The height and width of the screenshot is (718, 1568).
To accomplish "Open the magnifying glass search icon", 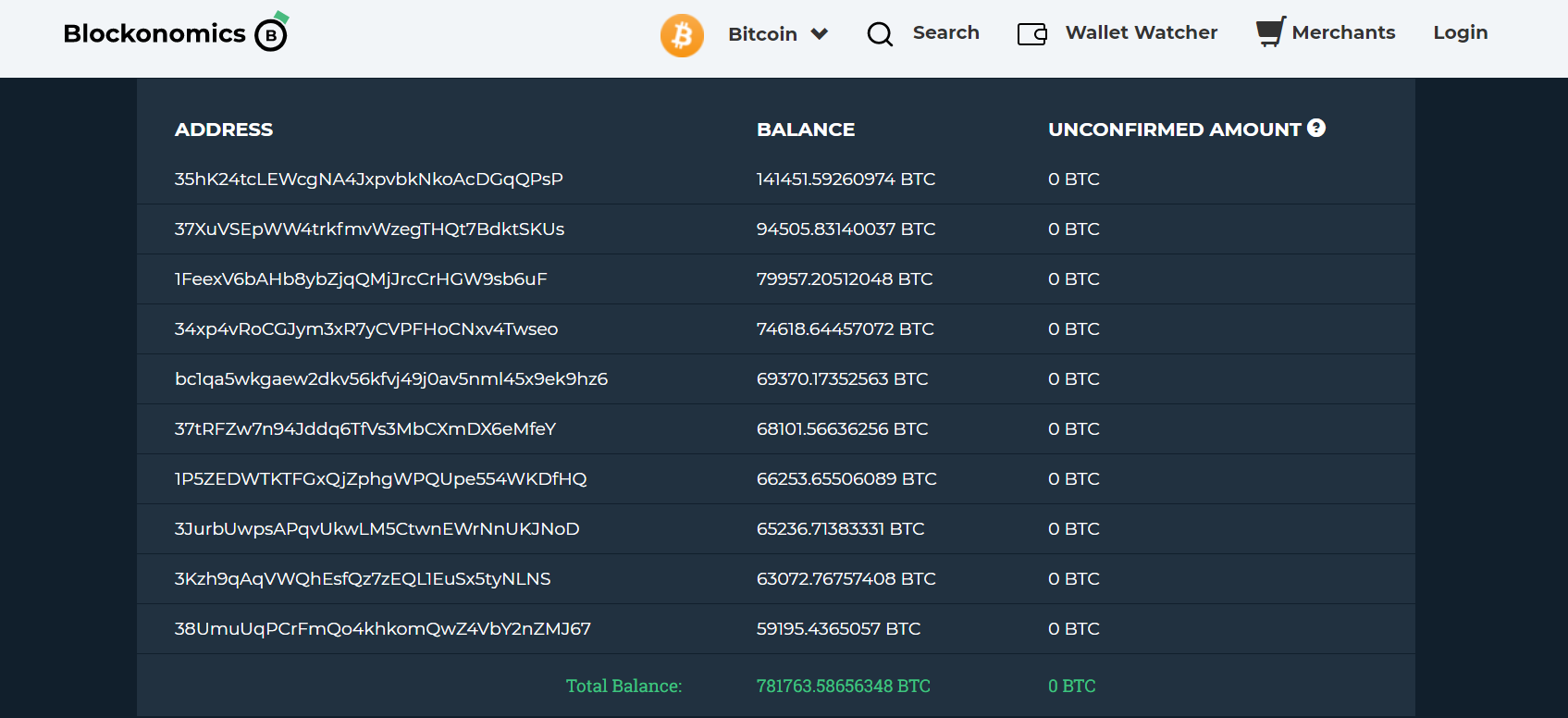I will coord(880,34).
